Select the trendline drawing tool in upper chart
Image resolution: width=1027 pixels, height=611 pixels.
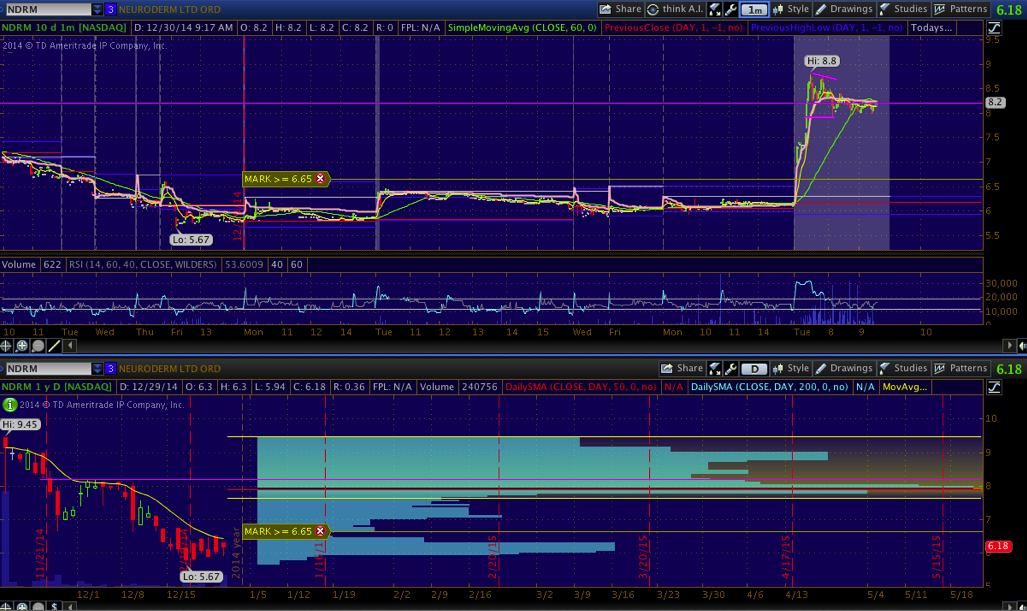click(x=53, y=345)
